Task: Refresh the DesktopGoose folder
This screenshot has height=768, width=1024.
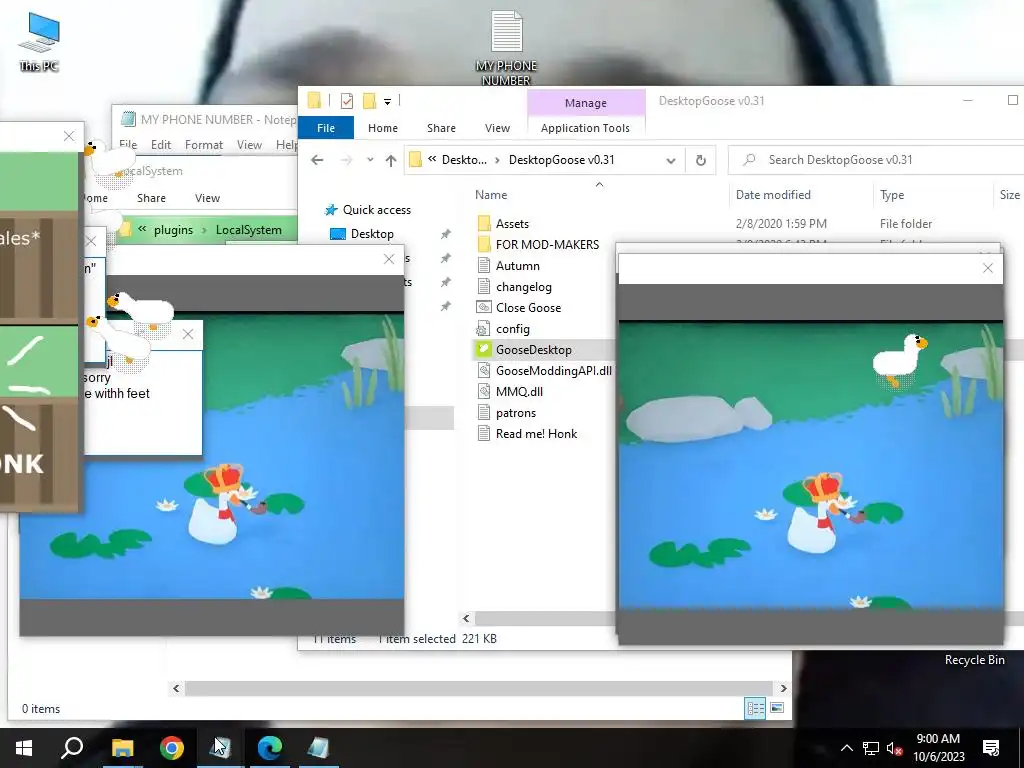Action: coord(701,160)
